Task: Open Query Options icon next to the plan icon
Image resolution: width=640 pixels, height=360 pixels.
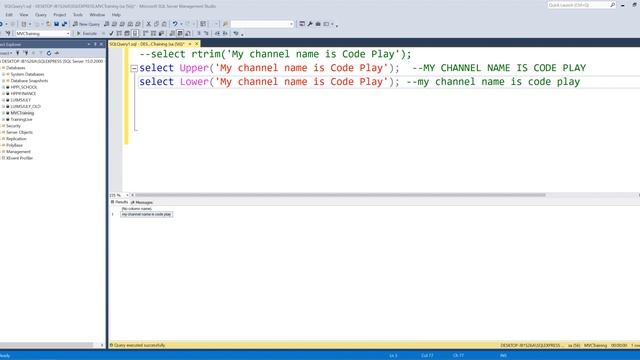Action: coord(127,33)
